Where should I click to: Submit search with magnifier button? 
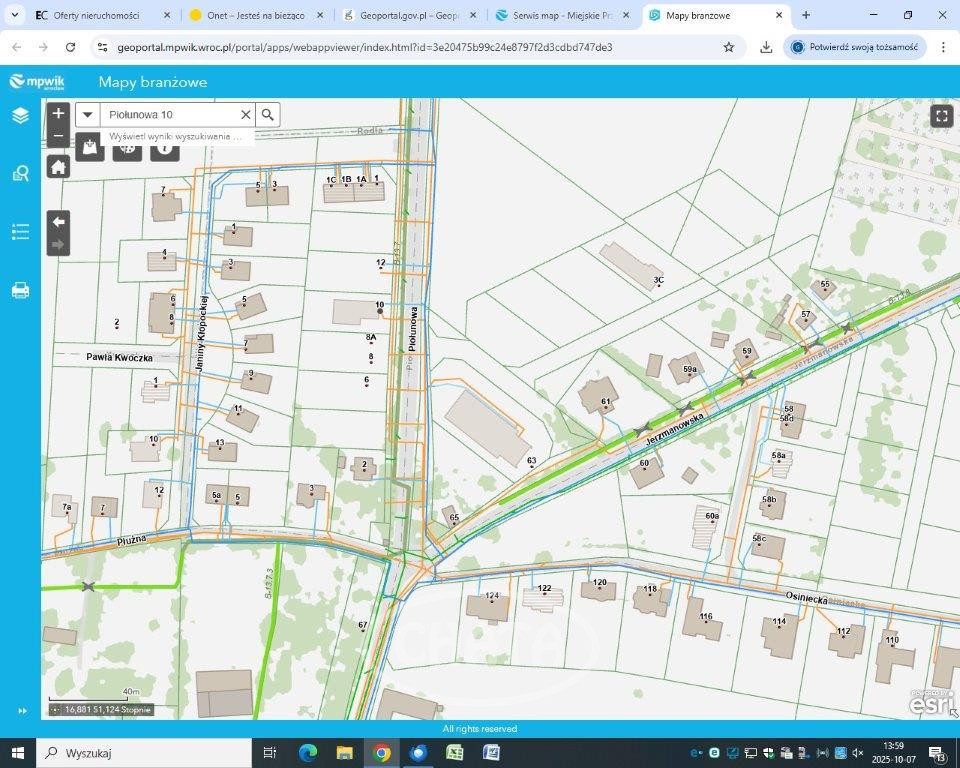[x=268, y=115]
